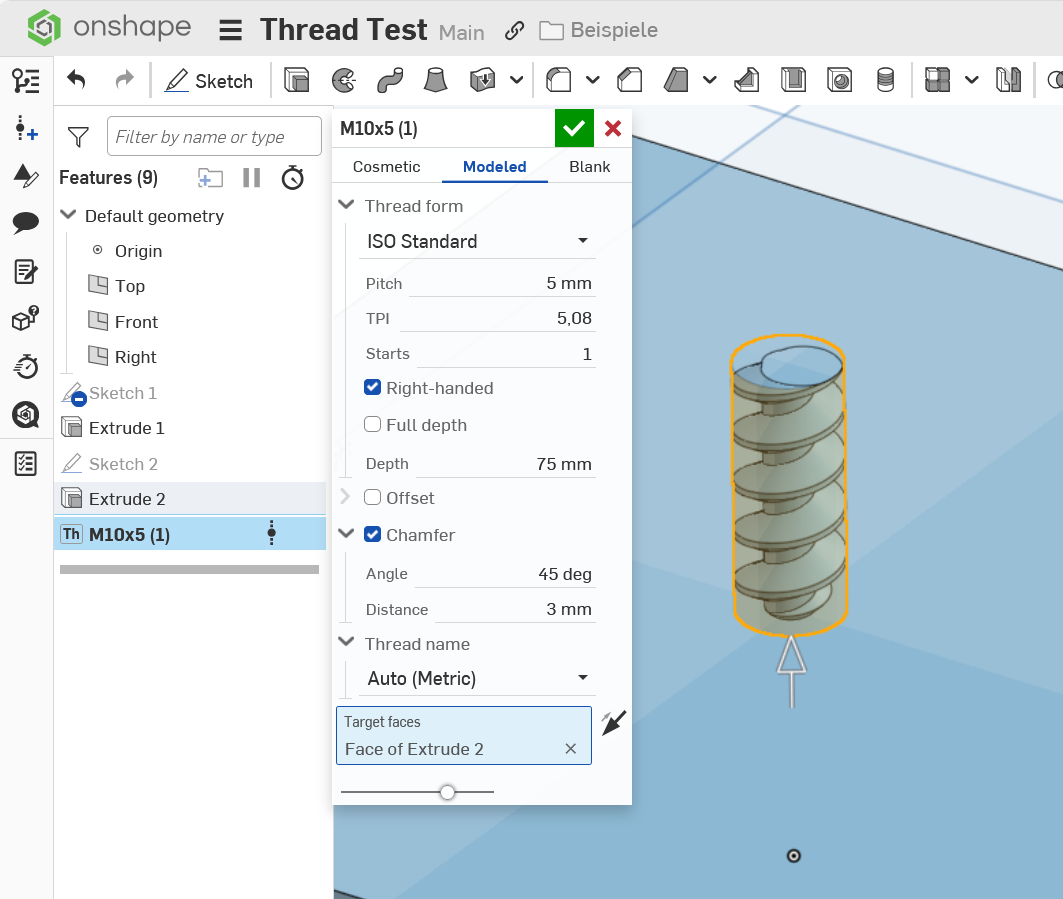Click the feature filter funnel icon
1063x899 pixels.
78,137
